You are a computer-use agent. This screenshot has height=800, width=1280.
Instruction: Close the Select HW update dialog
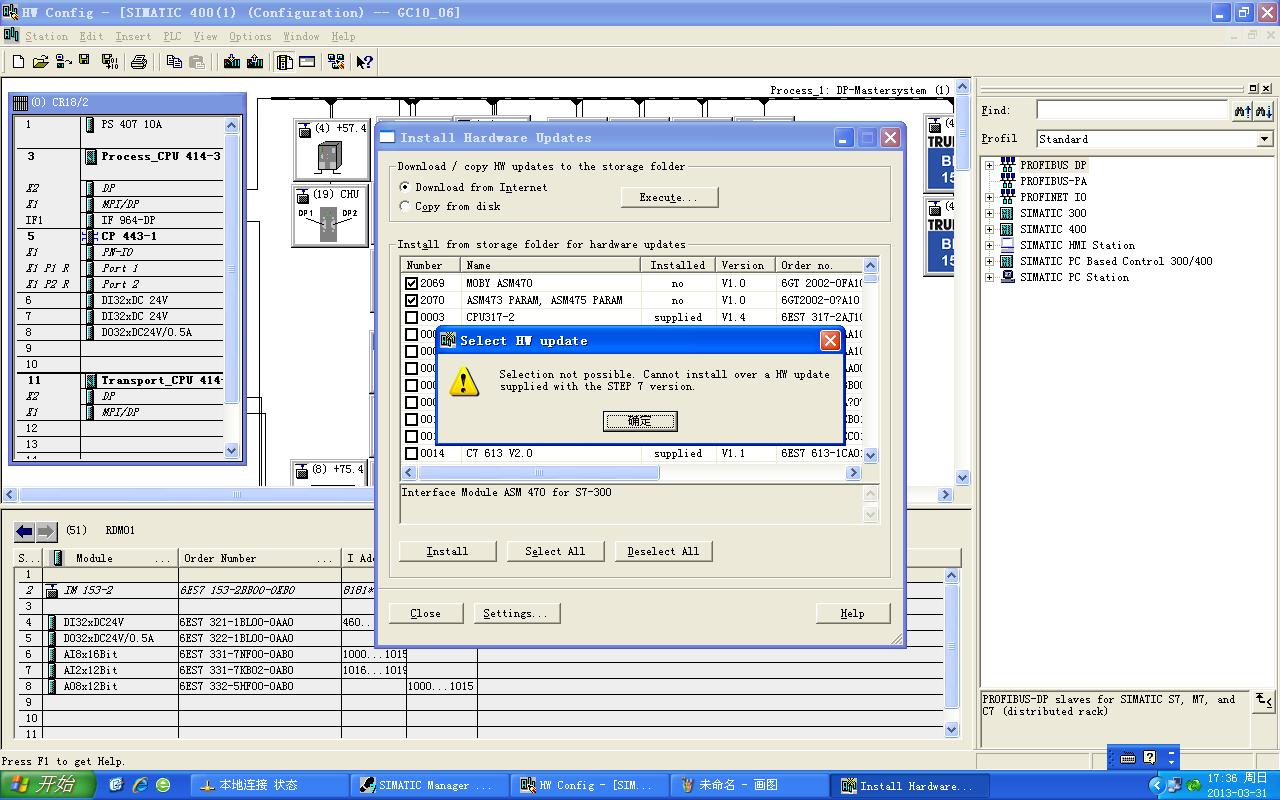point(829,341)
